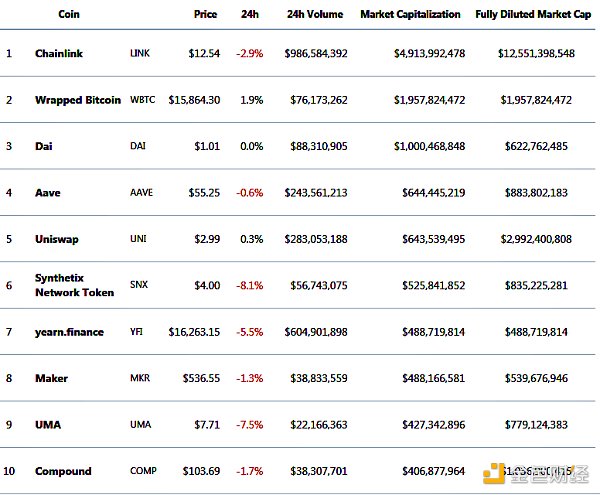Sort by 24h Volume header
Image resolution: width=600 pixels, height=495 pixels.
point(314,15)
